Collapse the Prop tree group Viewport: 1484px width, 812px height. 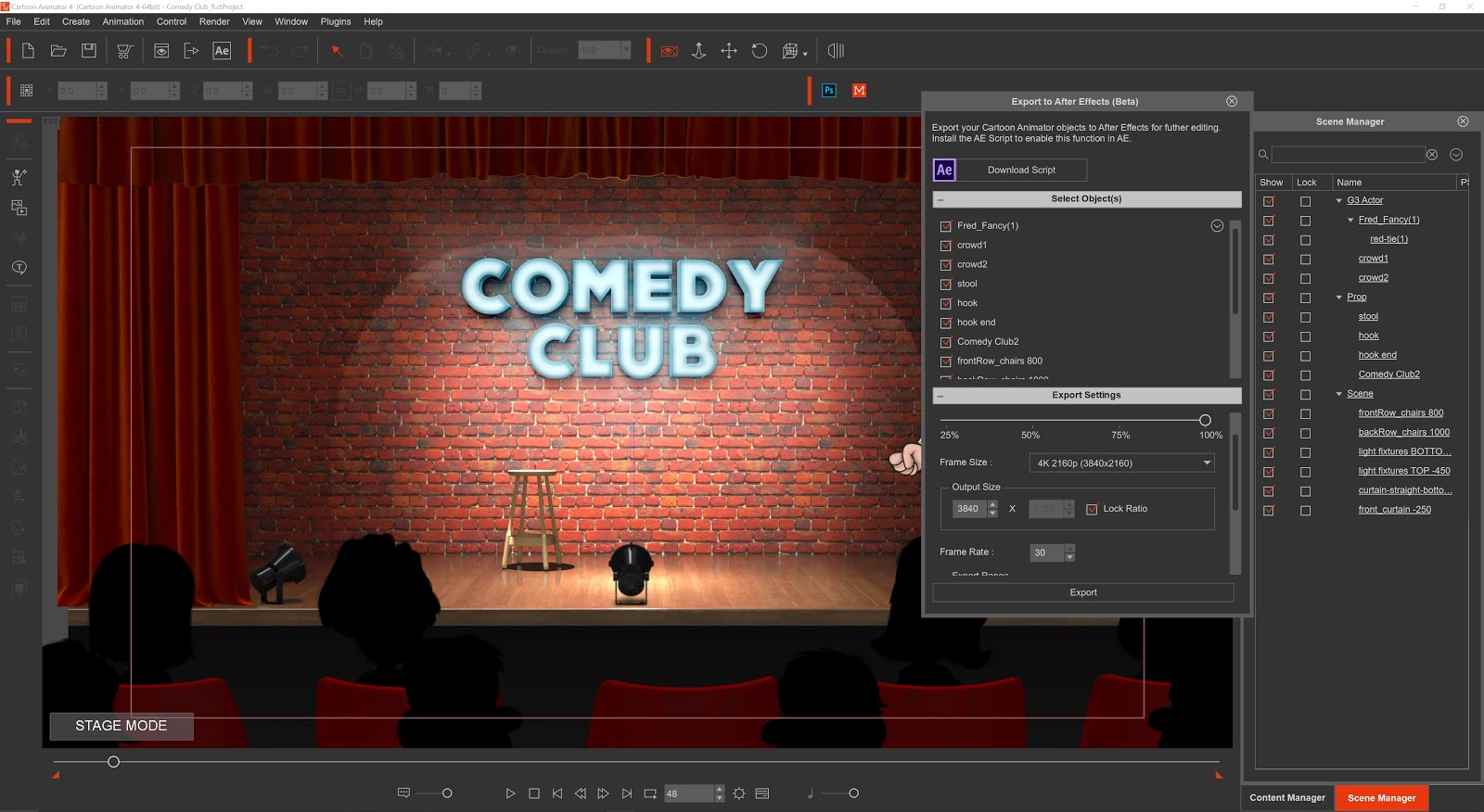(x=1339, y=298)
